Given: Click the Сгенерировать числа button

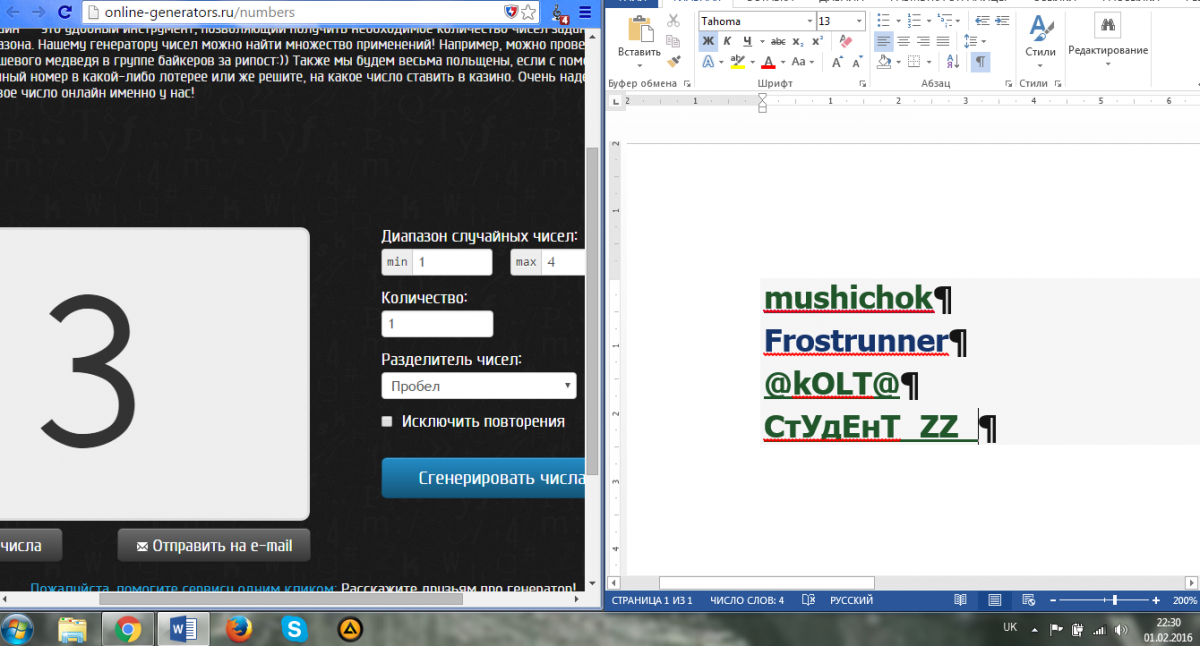Looking at the screenshot, I should point(484,478).
